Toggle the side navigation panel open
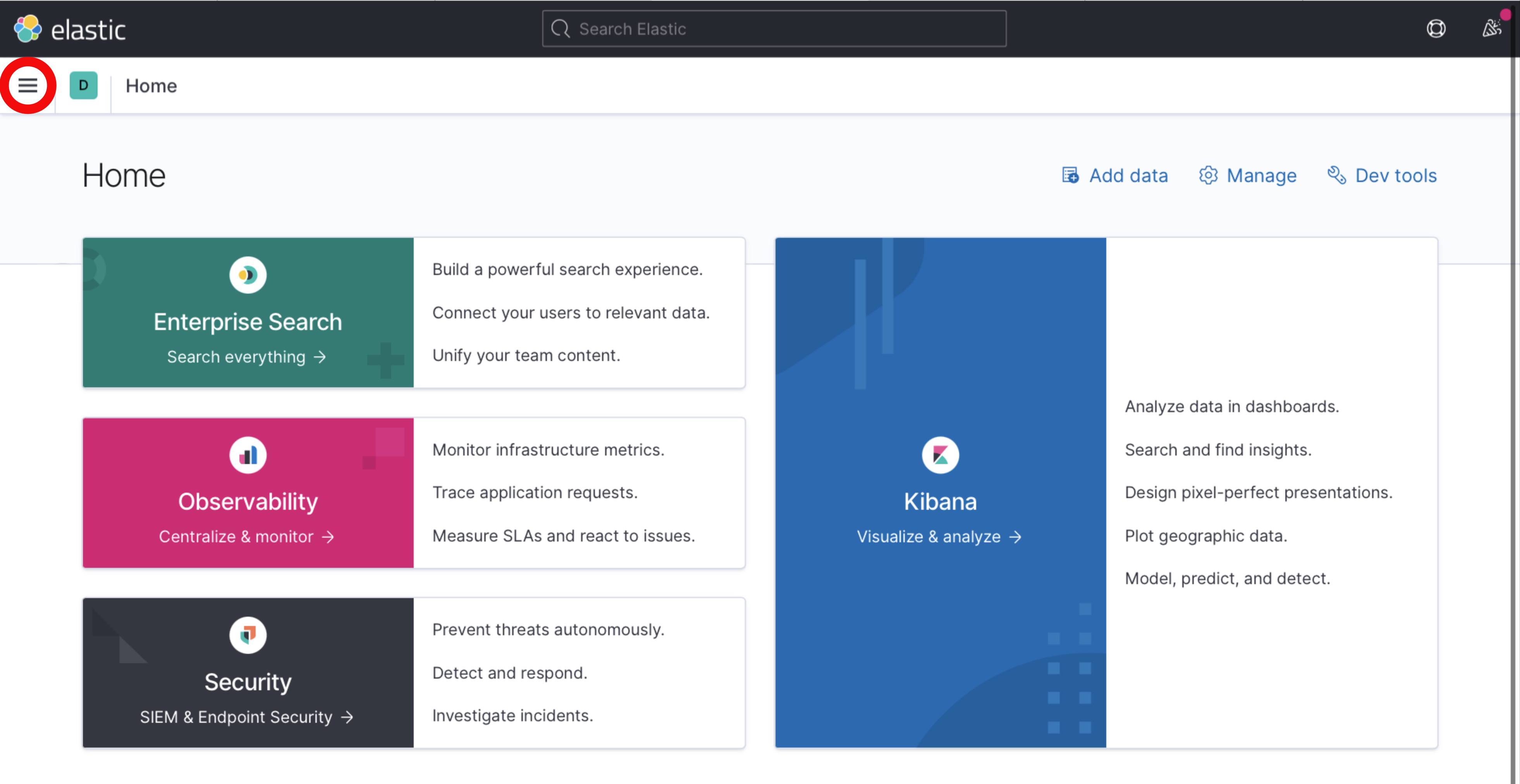Image resolution: width=1520 pixels, height=784 pixels. pyautogui.click(x=27, y=85)
